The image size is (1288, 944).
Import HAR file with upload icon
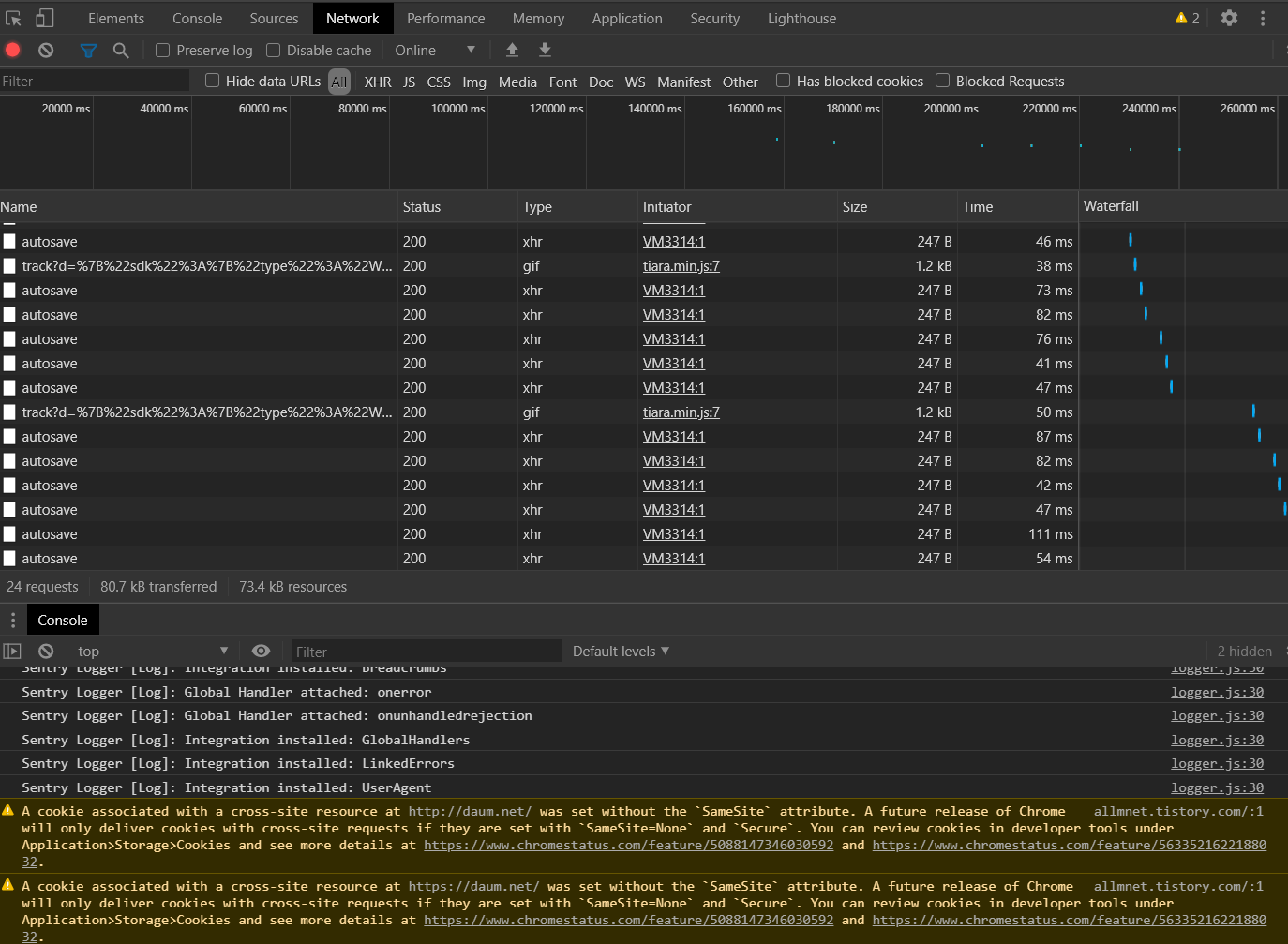pyautogui.click(x=512, y=50)
